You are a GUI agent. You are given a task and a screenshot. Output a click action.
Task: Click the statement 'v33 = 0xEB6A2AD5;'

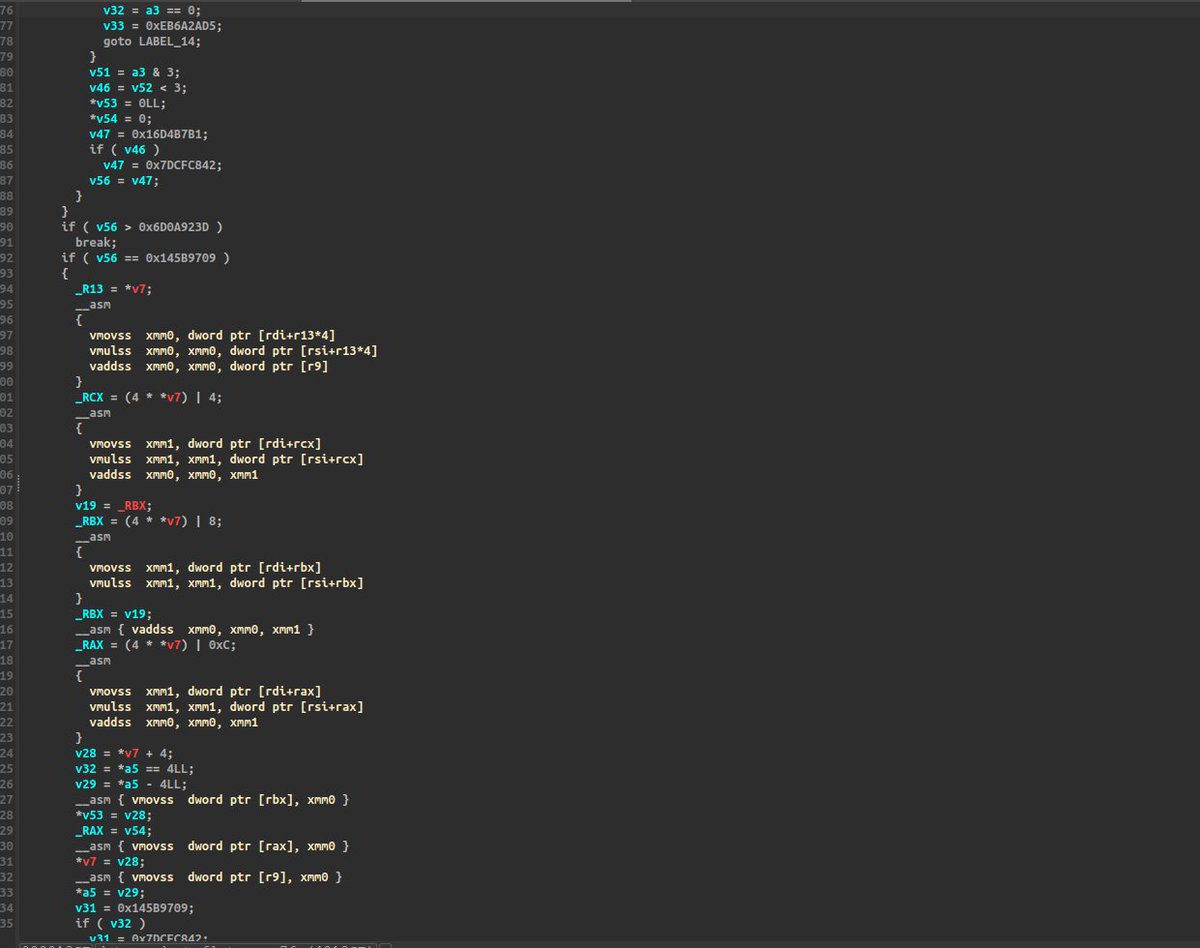point(162,26)
